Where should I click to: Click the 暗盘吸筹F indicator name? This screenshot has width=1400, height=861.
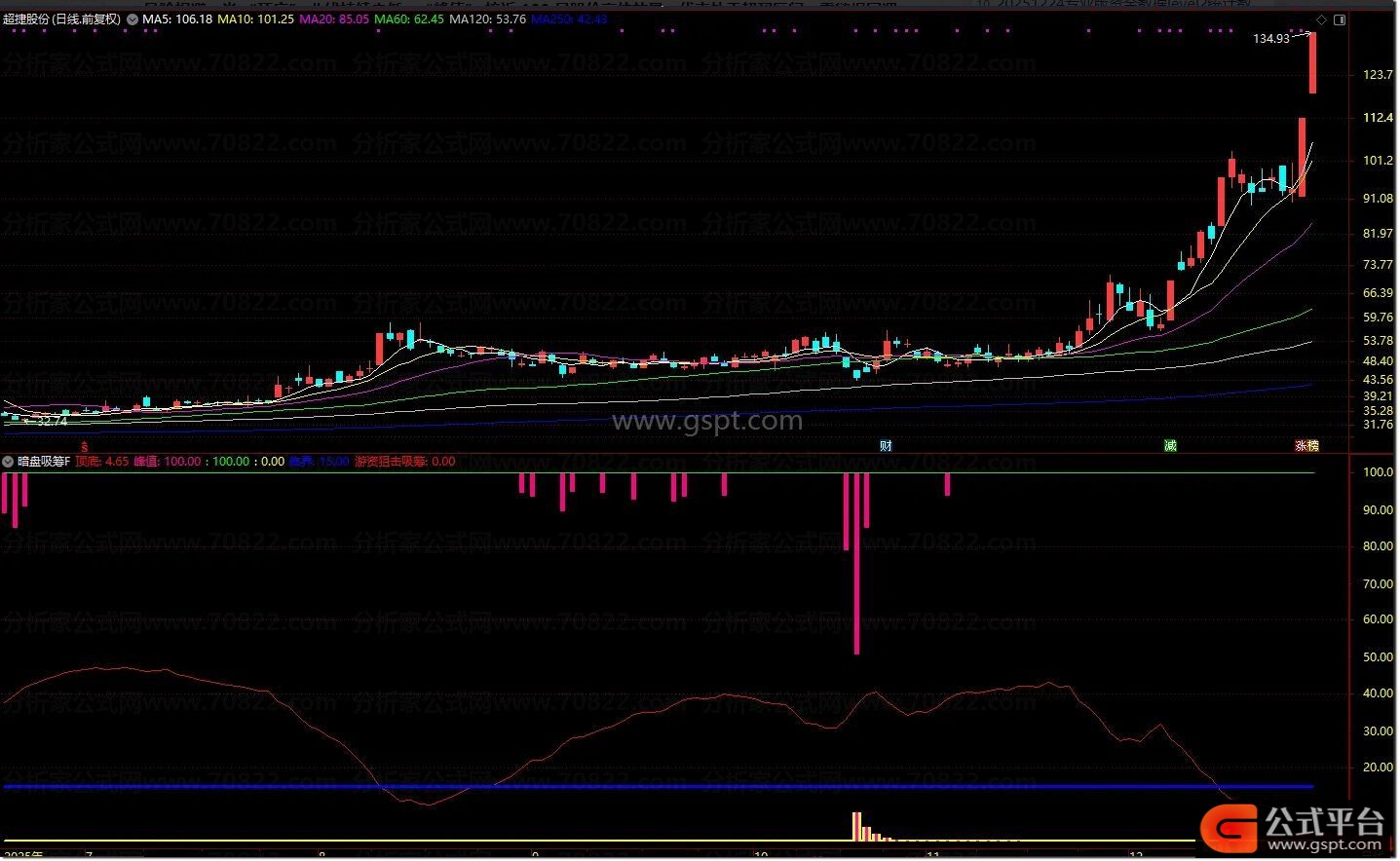(44, 462)
